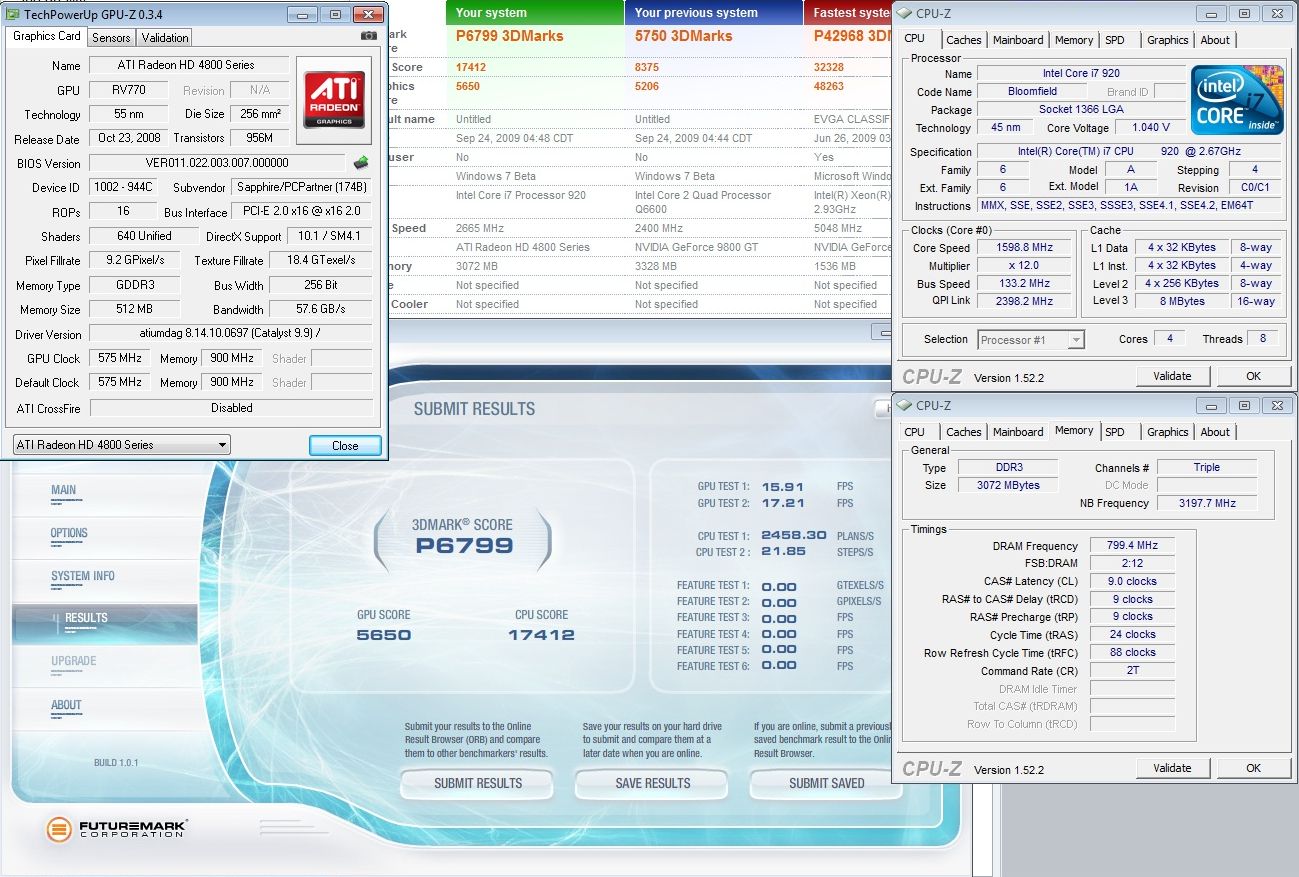Click CPU-Z Name field Intel Core i7 920
1299x877 pixels.
(1081, 74)
